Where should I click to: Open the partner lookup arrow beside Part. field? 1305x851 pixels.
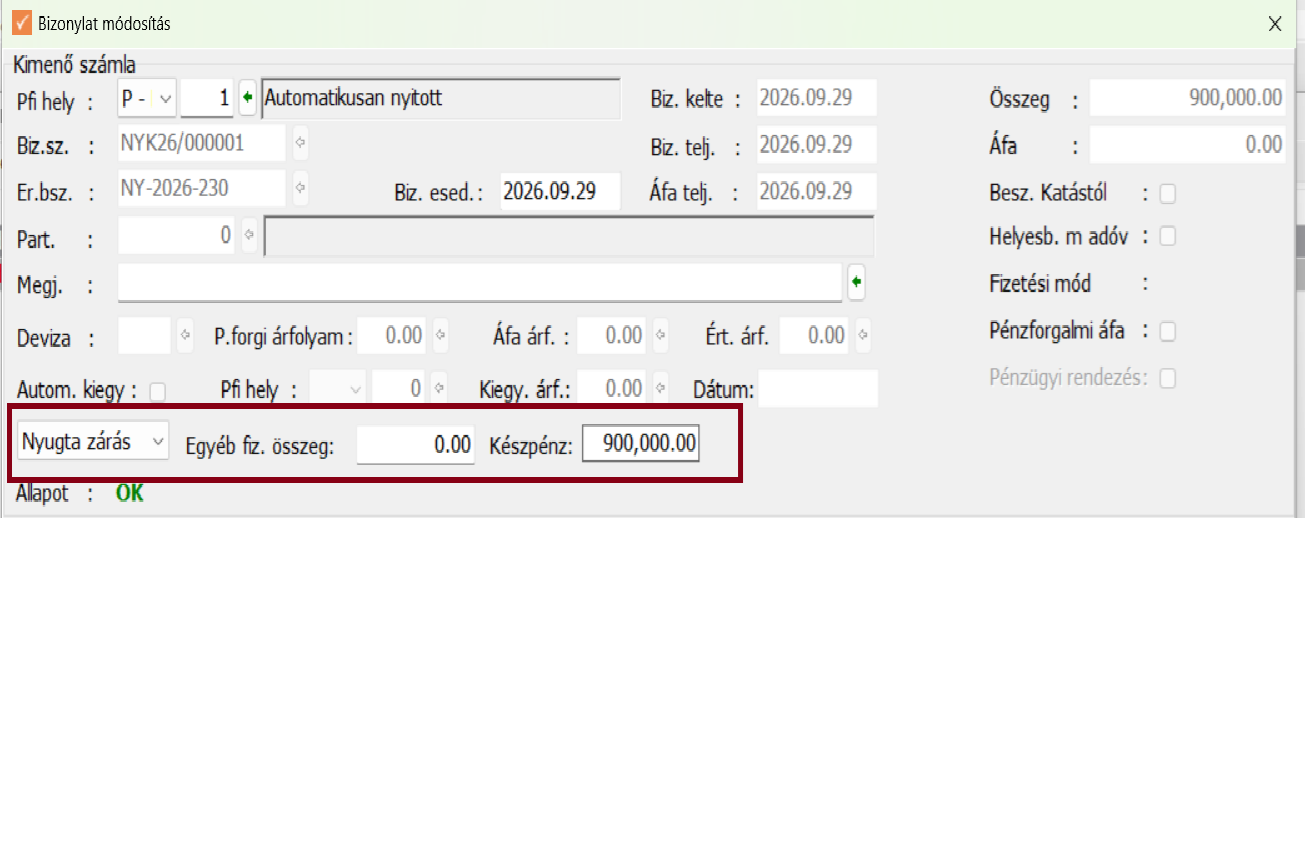coord(249,235)
